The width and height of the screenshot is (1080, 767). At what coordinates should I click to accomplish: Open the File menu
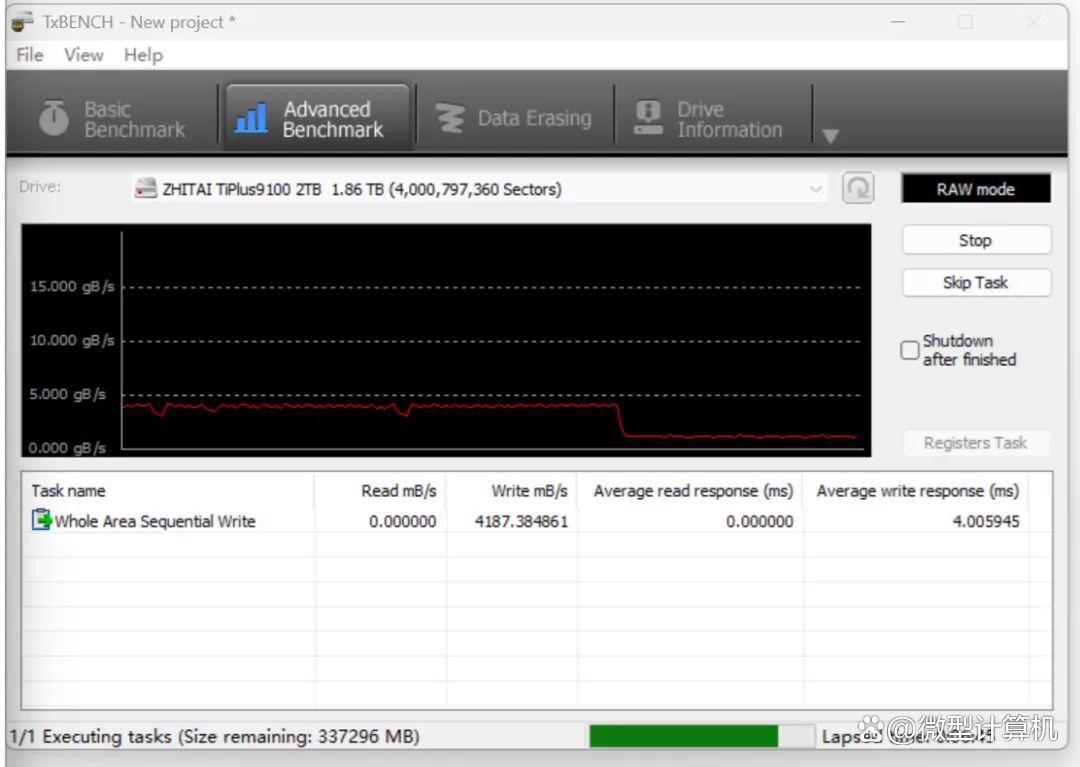(x=30, y=55)
